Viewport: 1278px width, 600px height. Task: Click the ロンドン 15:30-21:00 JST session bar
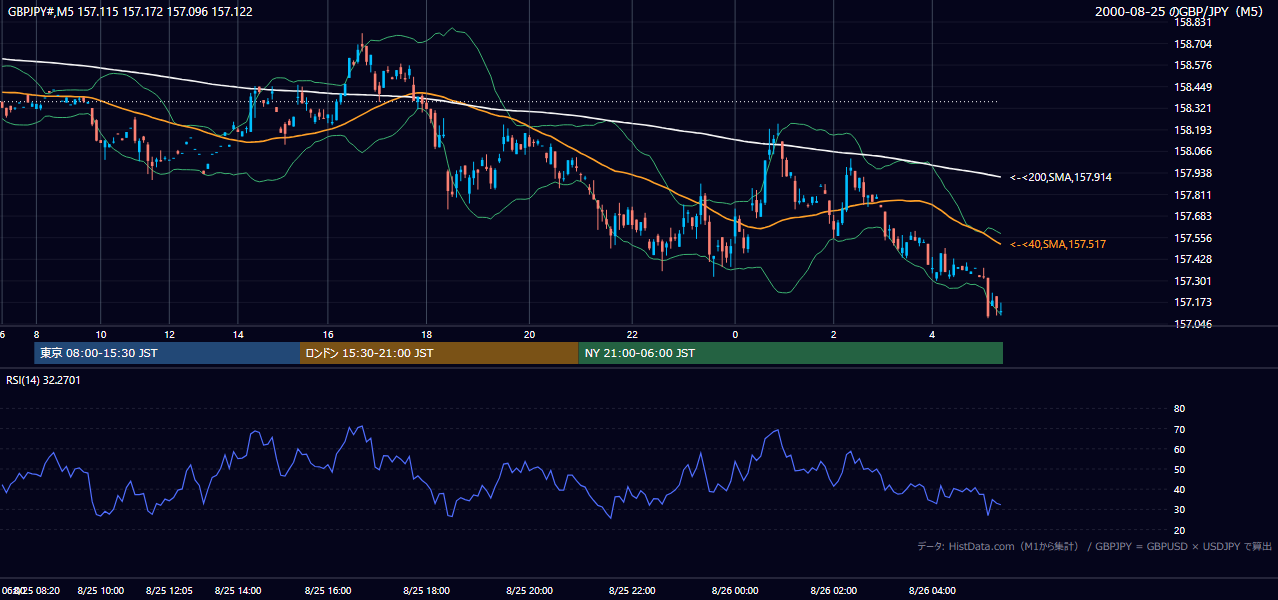[439, 353]
